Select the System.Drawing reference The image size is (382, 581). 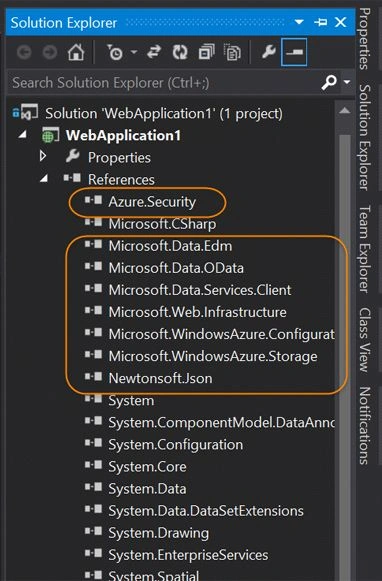[159, 533]
